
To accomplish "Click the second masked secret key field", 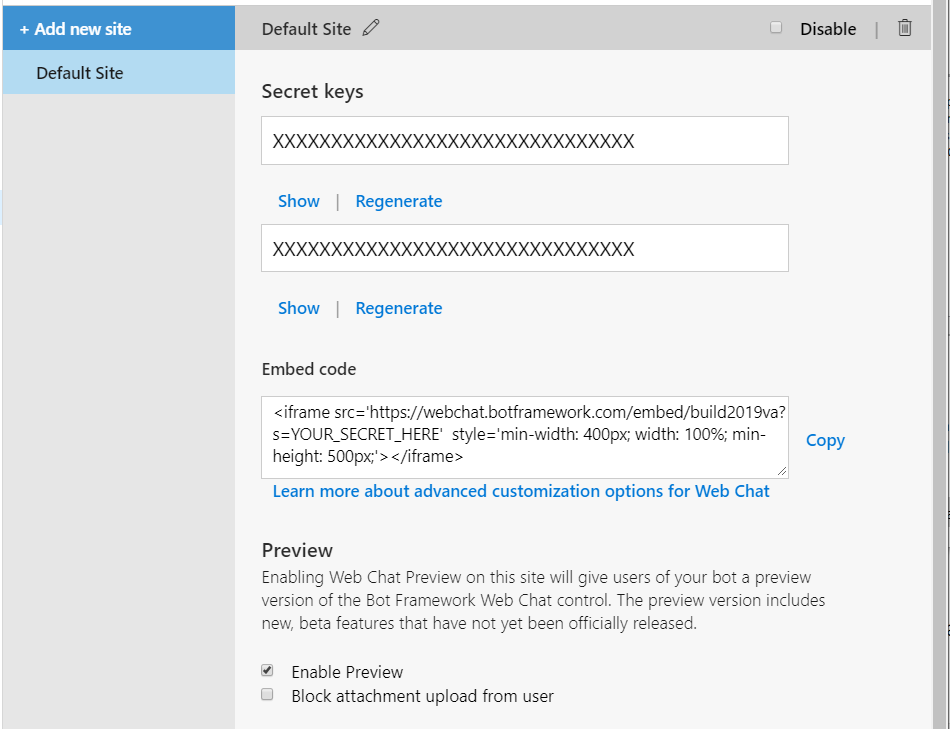I will pyautogui.click(x=525, y=248).
